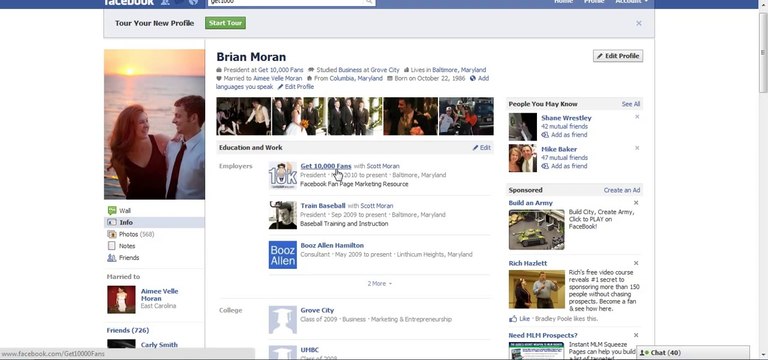768x360 pixels.
Task: Click the 10K Get 10,000 Fans logo icon
Action: (283, 175)
